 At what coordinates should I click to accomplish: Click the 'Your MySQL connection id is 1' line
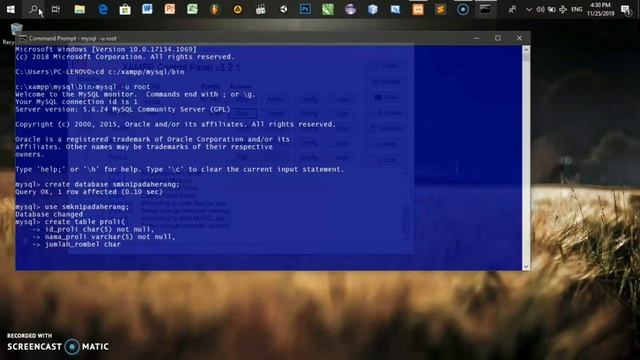click(76, 102)
